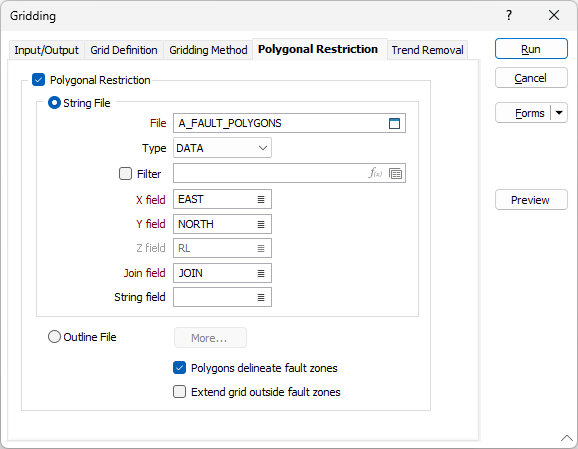Open the Trend Removal tab

click(x=427, y=50)
